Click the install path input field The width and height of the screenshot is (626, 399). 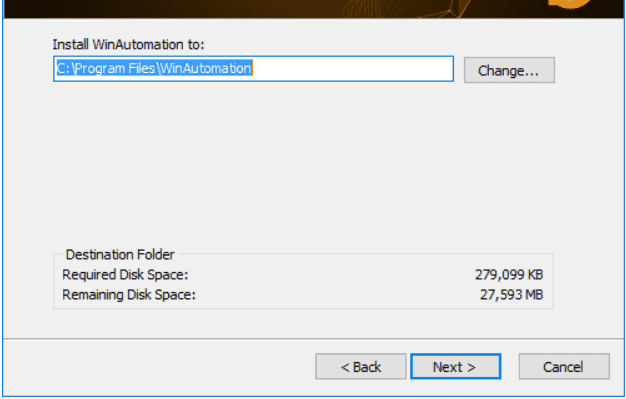(x=254, y=69)
